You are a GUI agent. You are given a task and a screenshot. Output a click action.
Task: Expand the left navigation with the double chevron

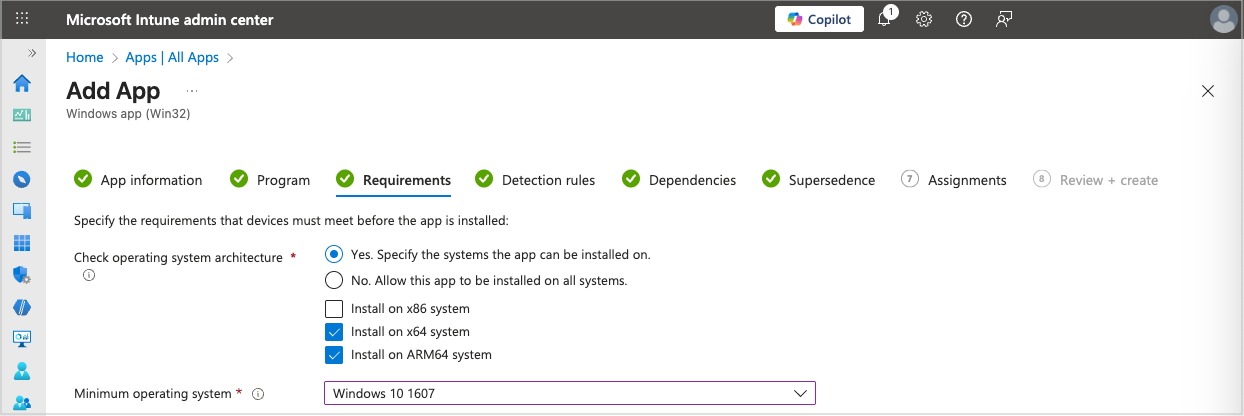32,53
